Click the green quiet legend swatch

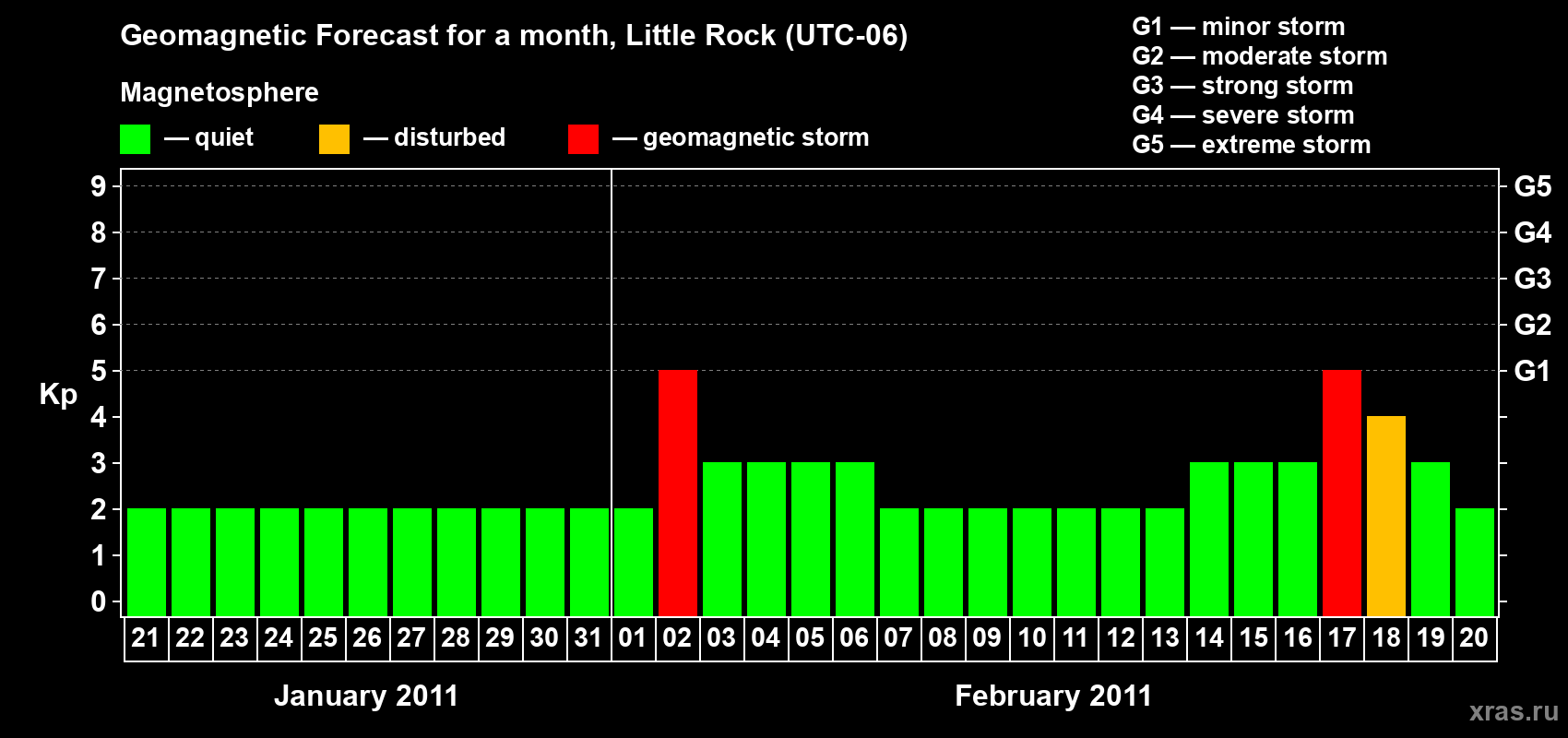pyautogui.click(x=135, y=139)
